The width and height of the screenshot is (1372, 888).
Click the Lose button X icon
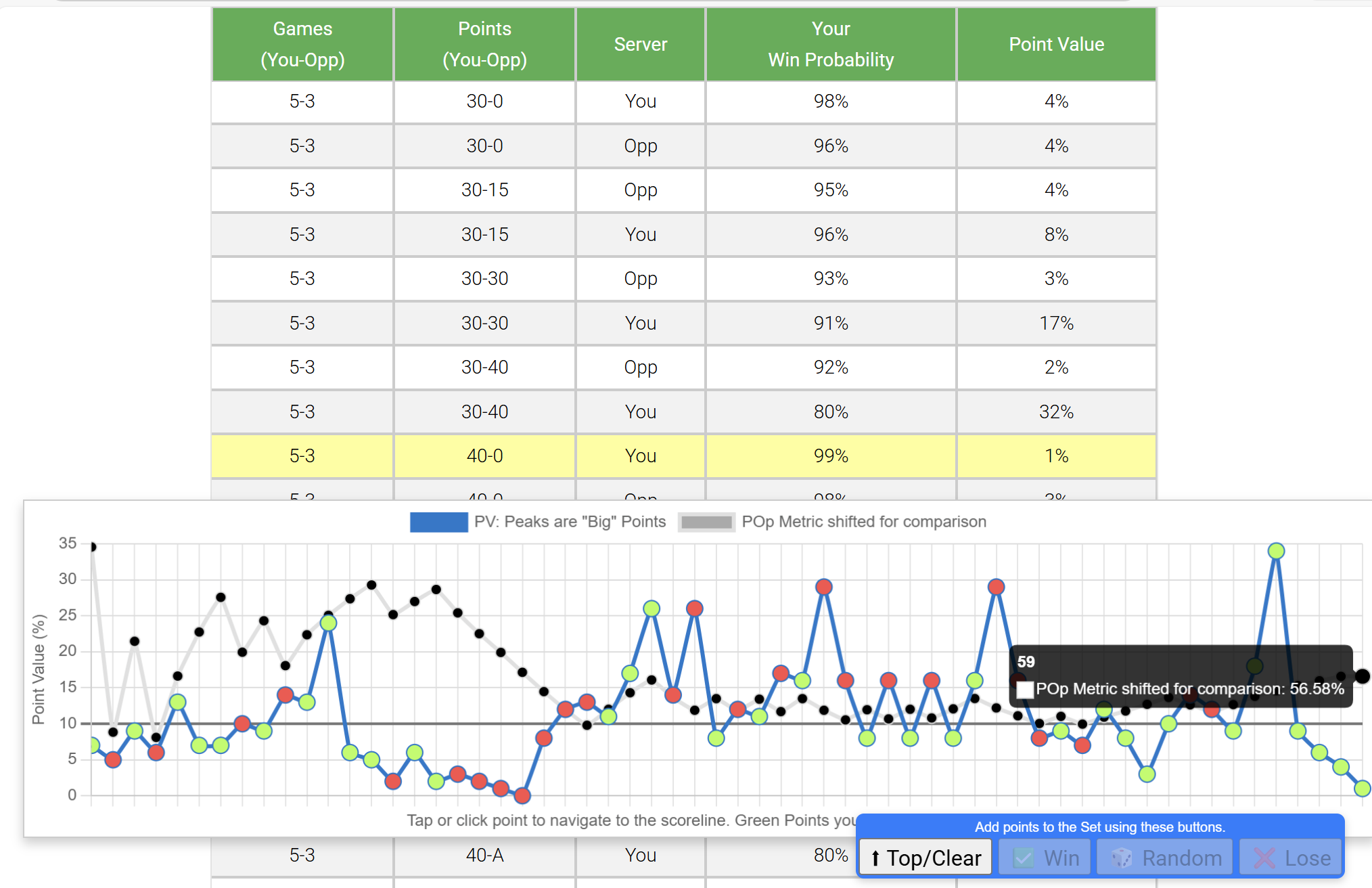[1264, 858]
